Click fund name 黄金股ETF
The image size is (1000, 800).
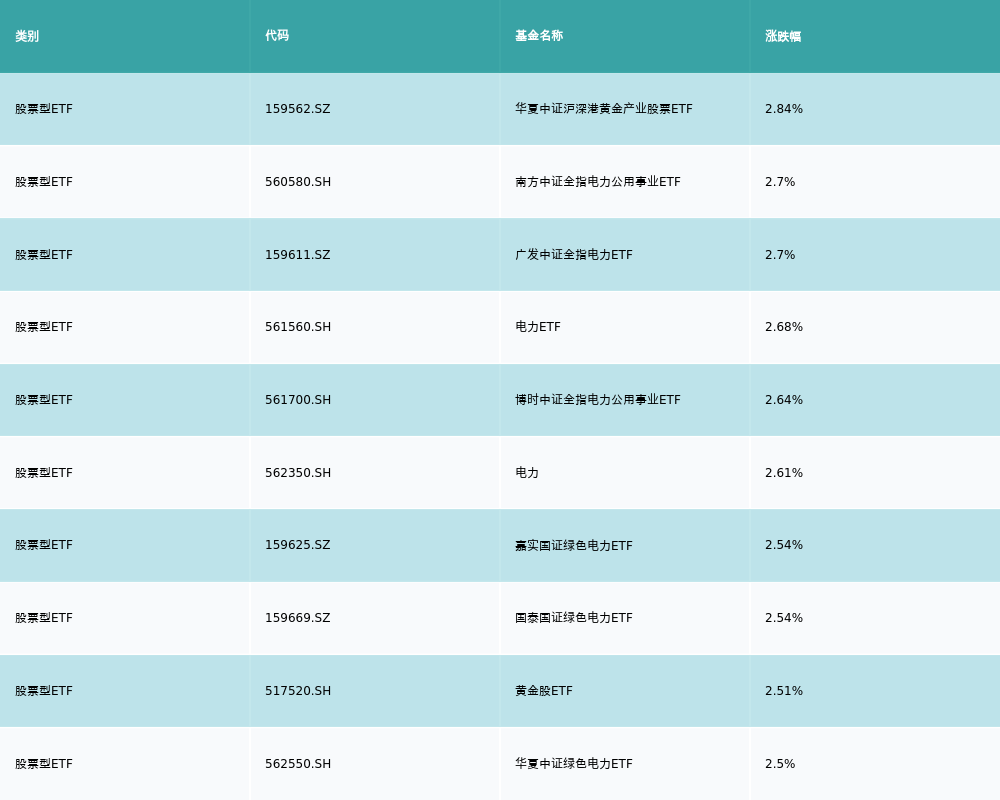coord(543,691)
